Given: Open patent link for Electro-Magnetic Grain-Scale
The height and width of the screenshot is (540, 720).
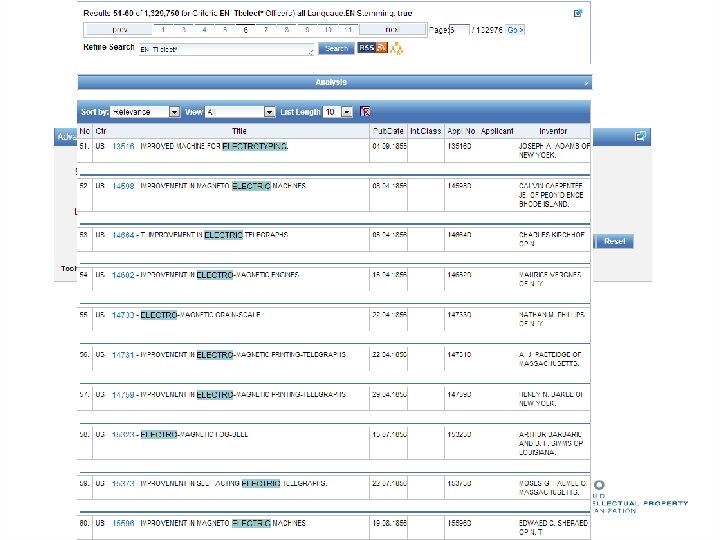Looking at the screenshot, I should [123, 315].
